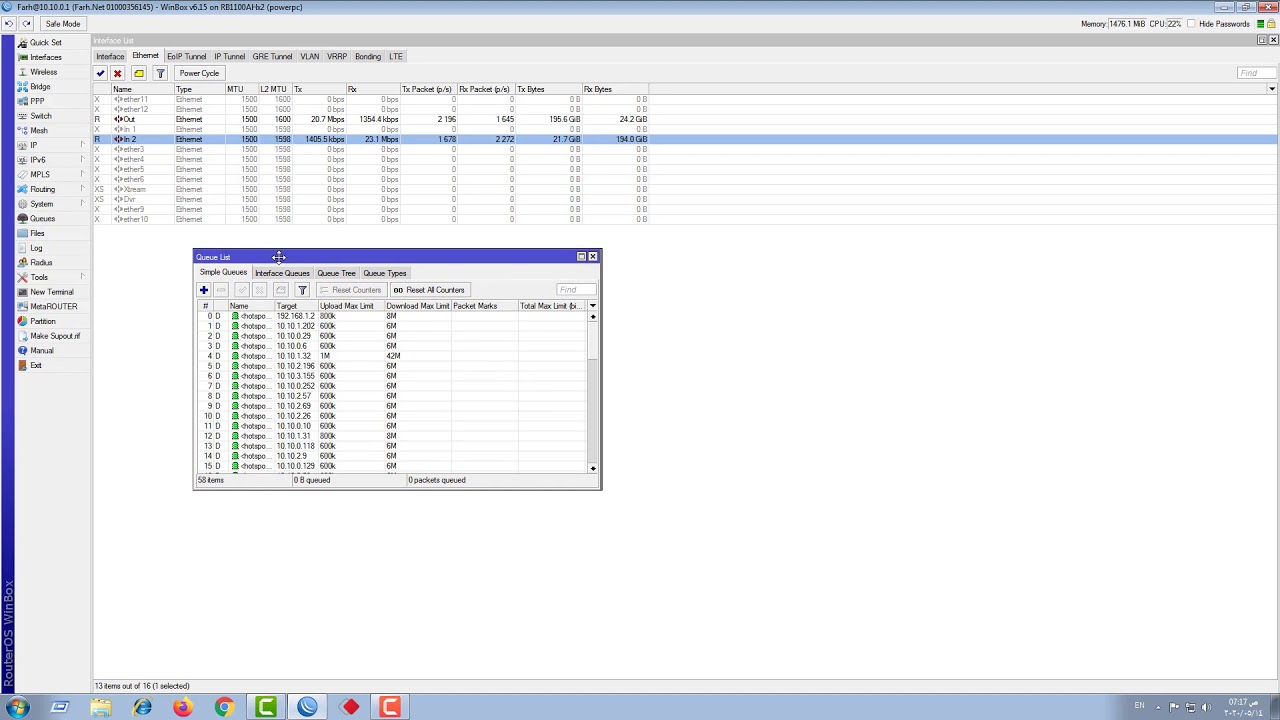Open Queues in the sidebar
The width and height of the screenshot is (1280, 720).
point(42,219)
